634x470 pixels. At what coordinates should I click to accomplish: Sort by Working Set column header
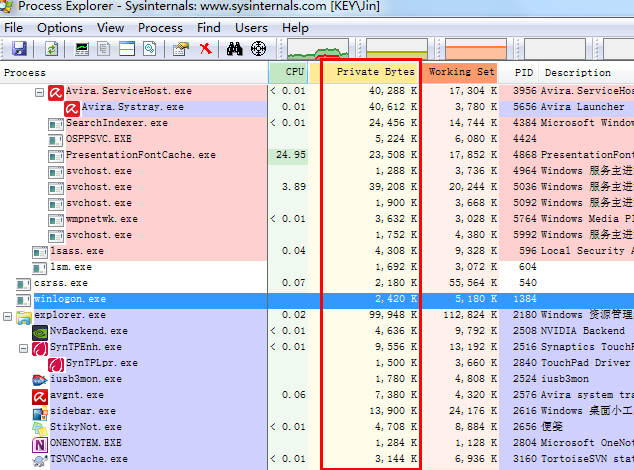point(461,72)
